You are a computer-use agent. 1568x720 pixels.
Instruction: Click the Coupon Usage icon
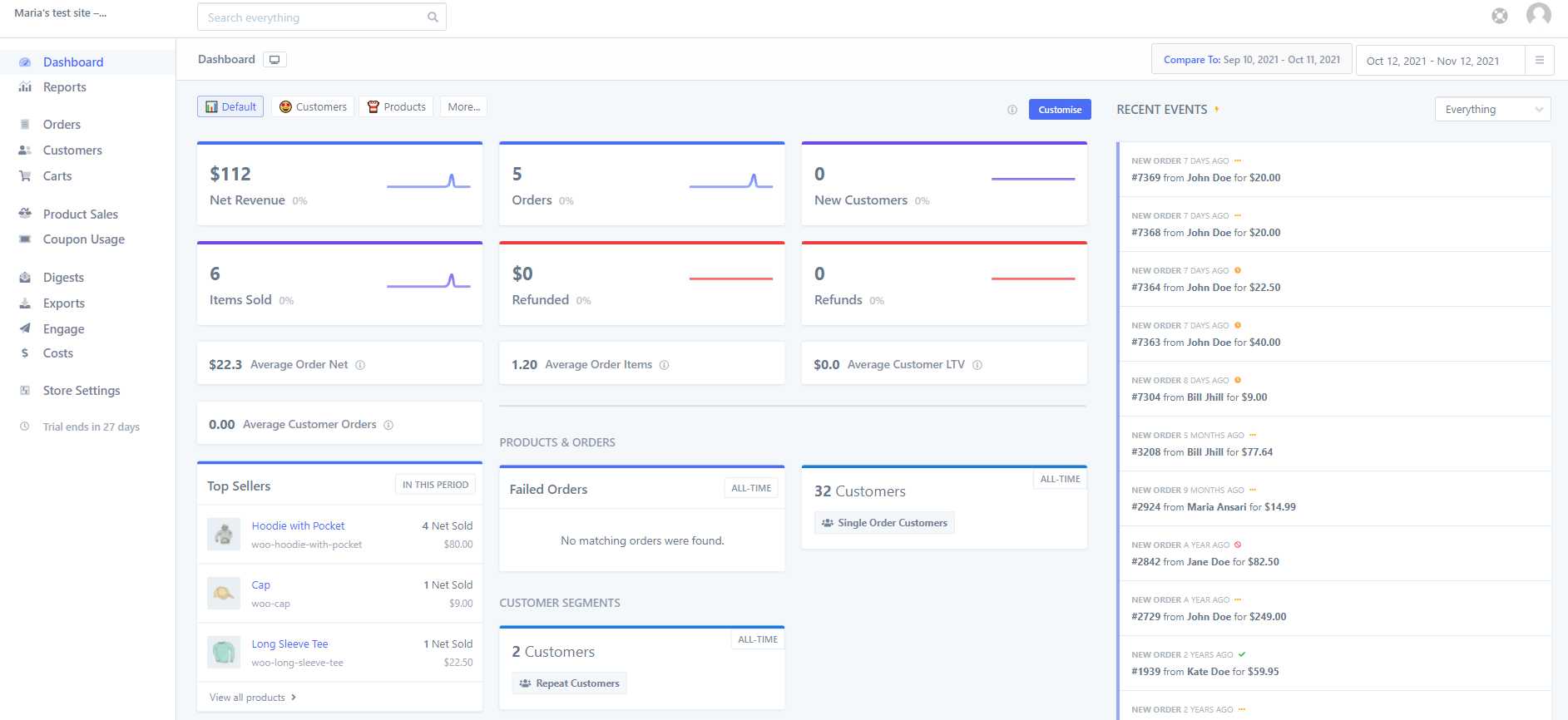[x=25, y=239]
